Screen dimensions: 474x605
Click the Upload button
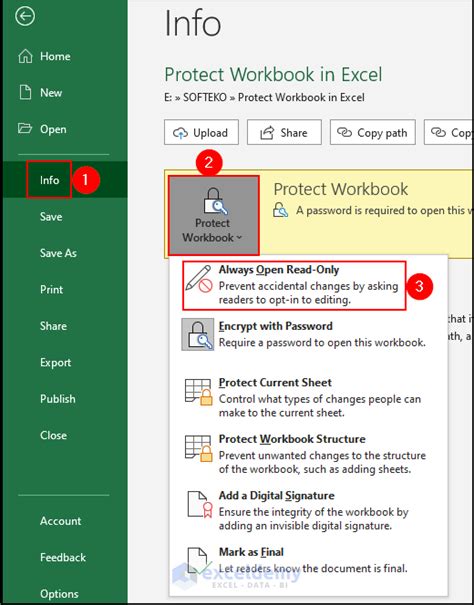tap(201, 132)
